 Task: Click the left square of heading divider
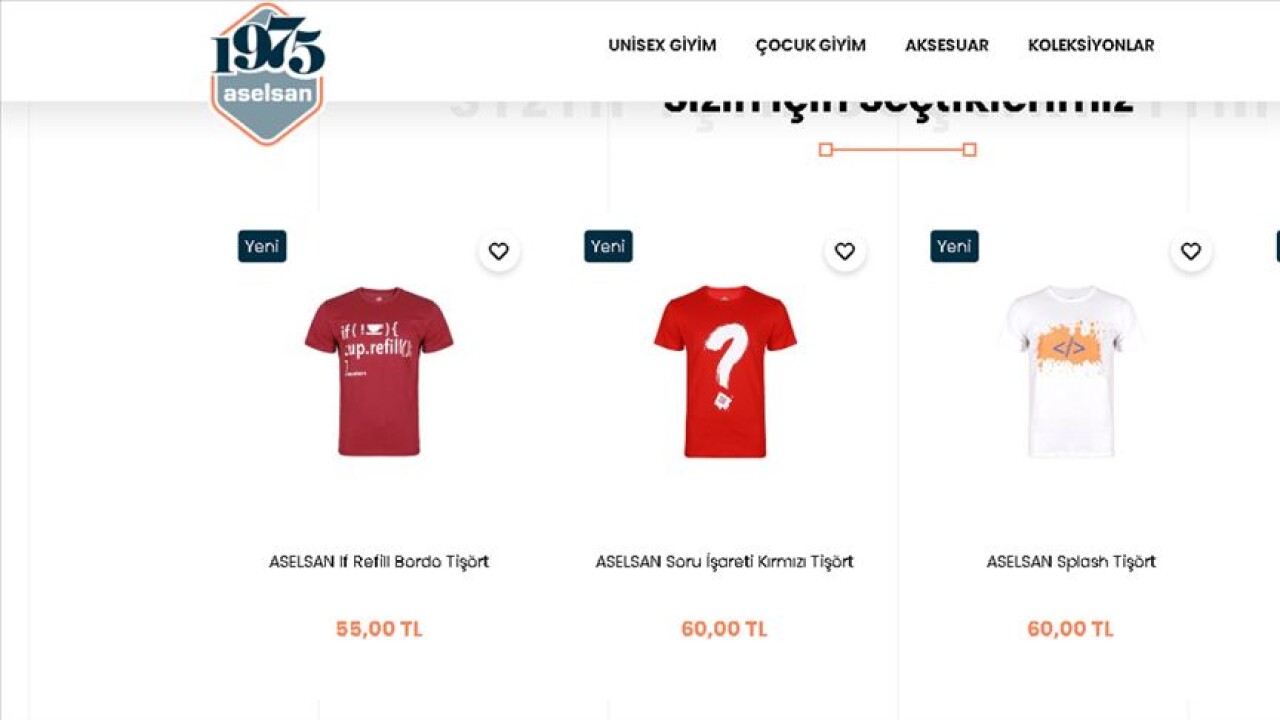tap(825, 150)
